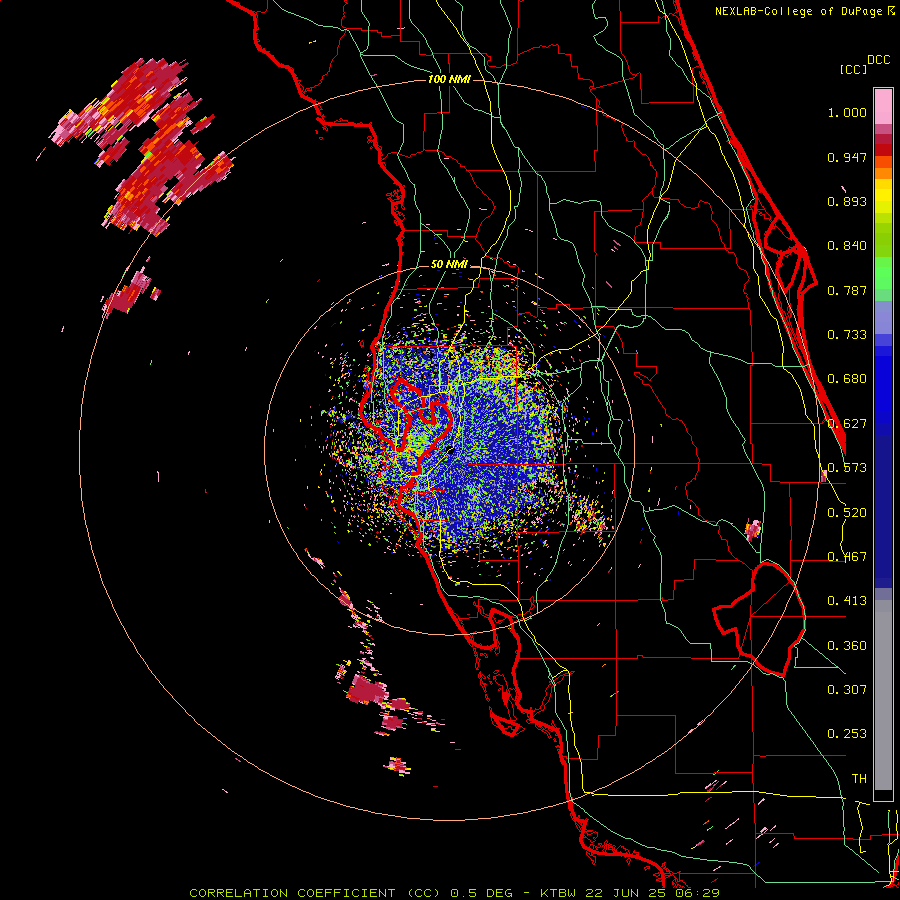Select the lavender-blue segment near 0.733
The width and height of the screenshot is (900, 900).
pyautogui.click(x=883, y=317)
